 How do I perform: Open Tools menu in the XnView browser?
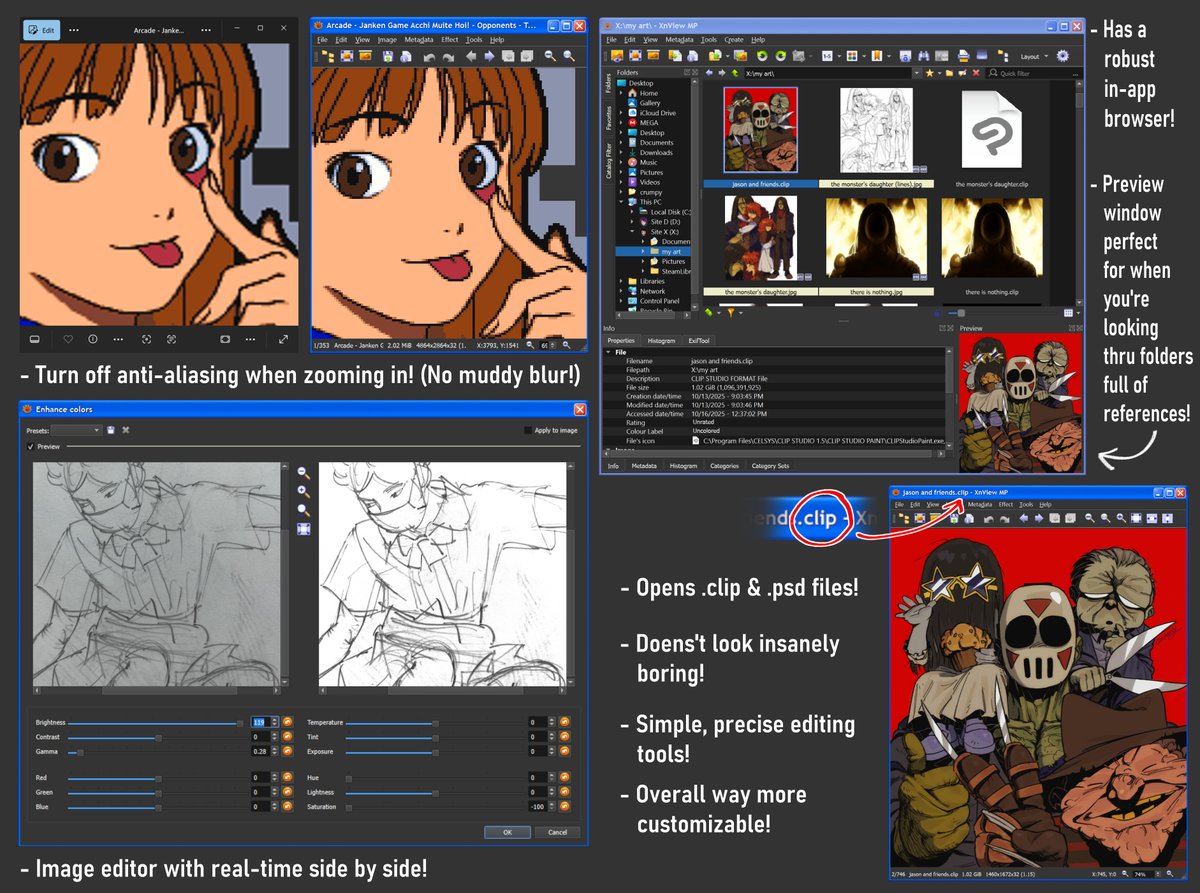tap(708, 39)
